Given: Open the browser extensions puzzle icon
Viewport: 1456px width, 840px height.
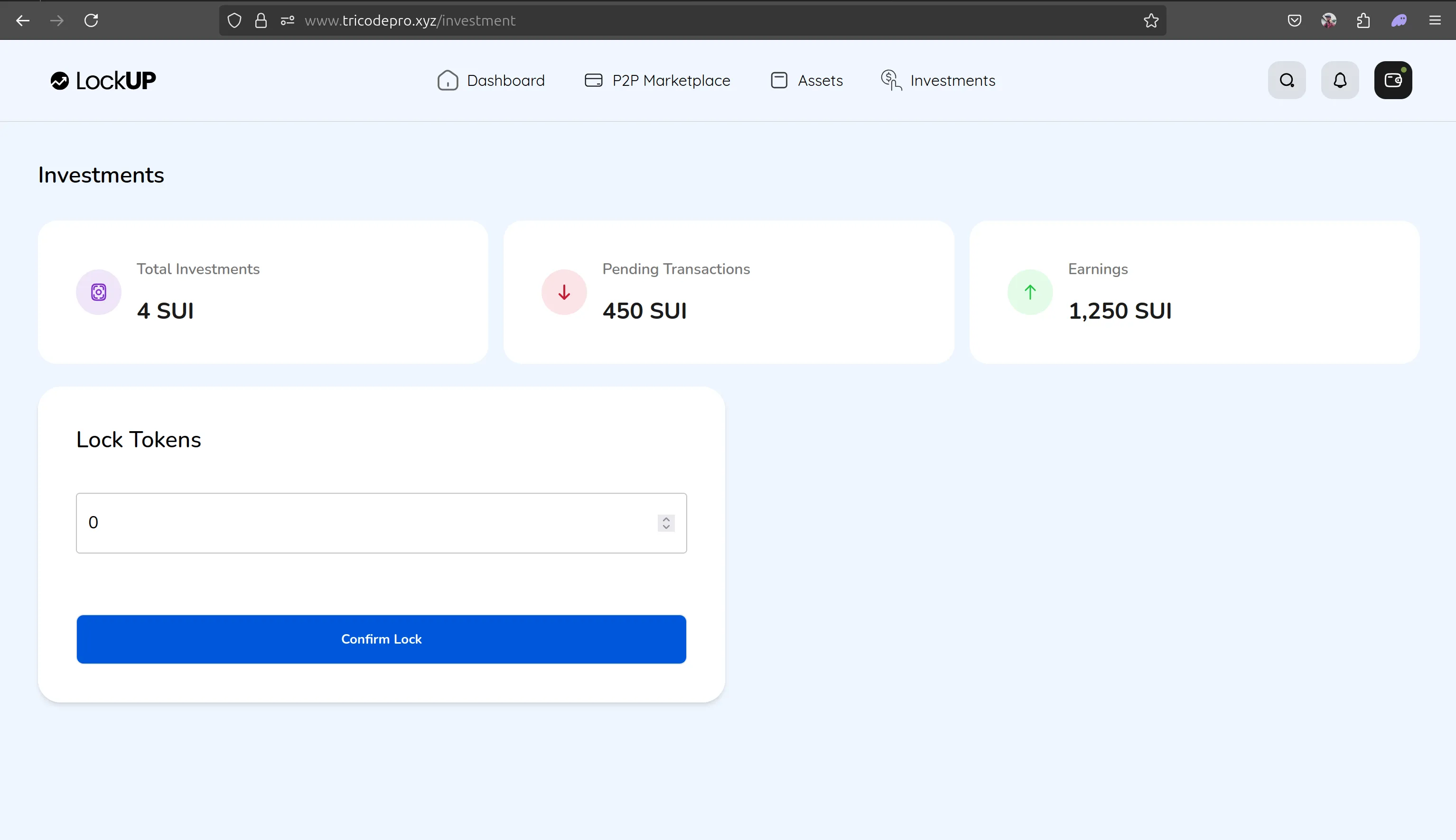Looking at the screenshot, I should pyautogui.click(x=1363, y=20).
